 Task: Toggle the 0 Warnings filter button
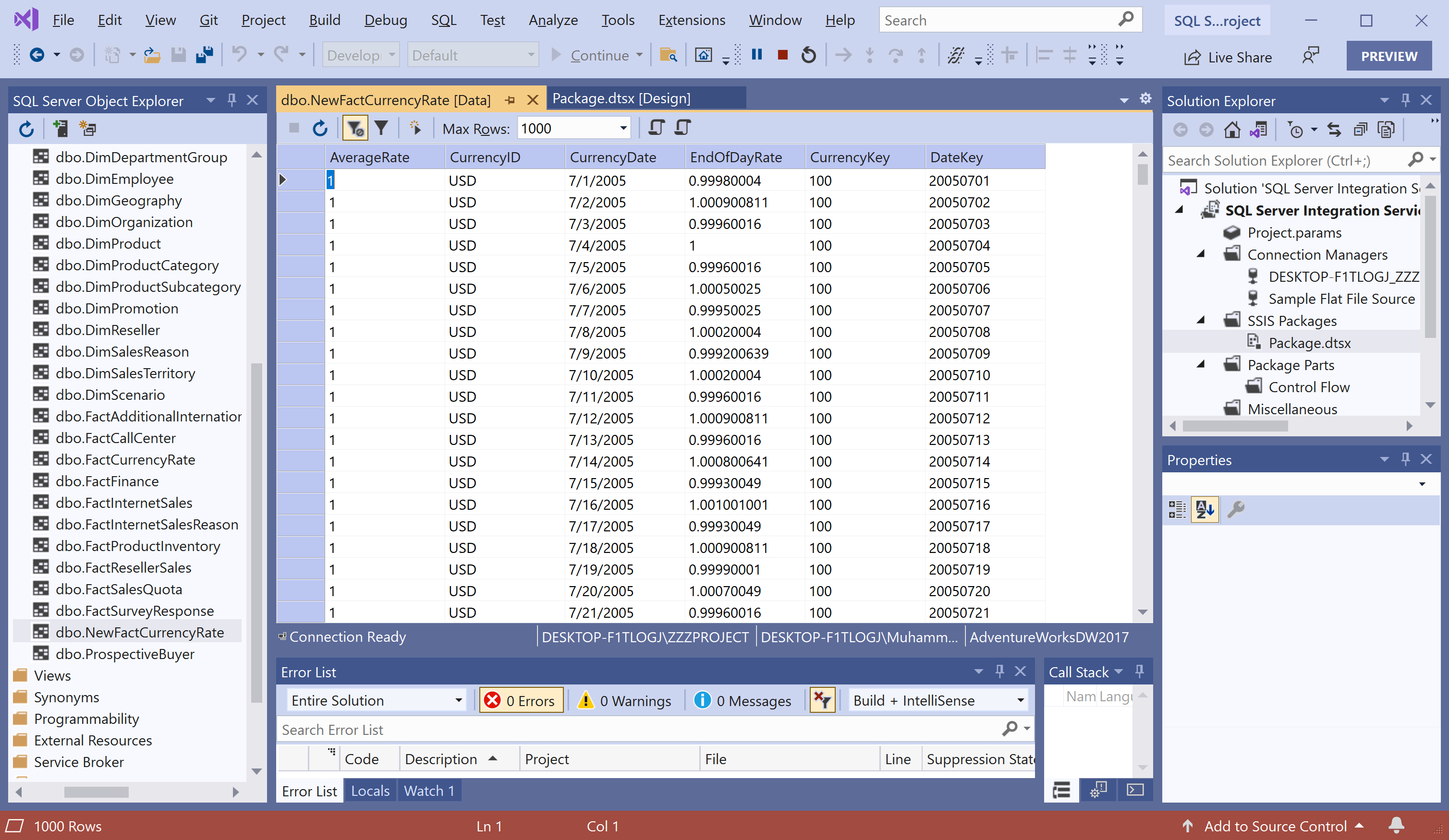[625, 700]
